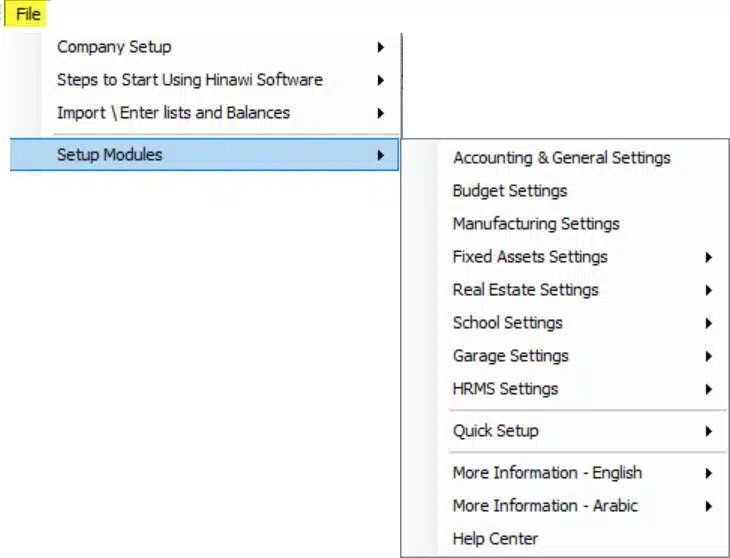730x558 pixels.
Task: Expand Garage Settings submenu arrow
Action: pyautogui.click(x=708, y=356)
